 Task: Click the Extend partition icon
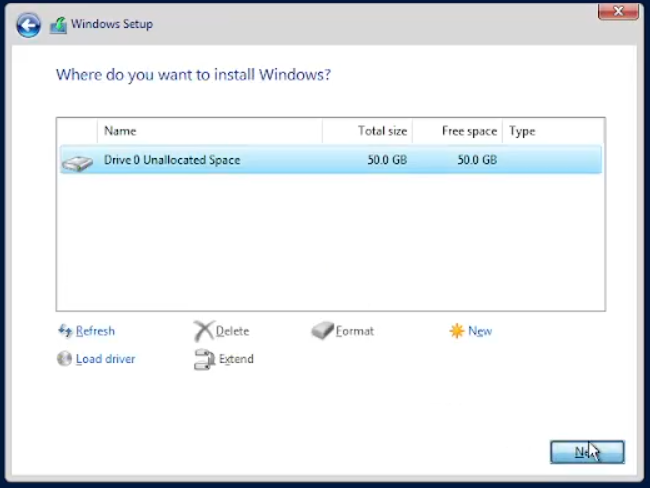click(203, 359)
